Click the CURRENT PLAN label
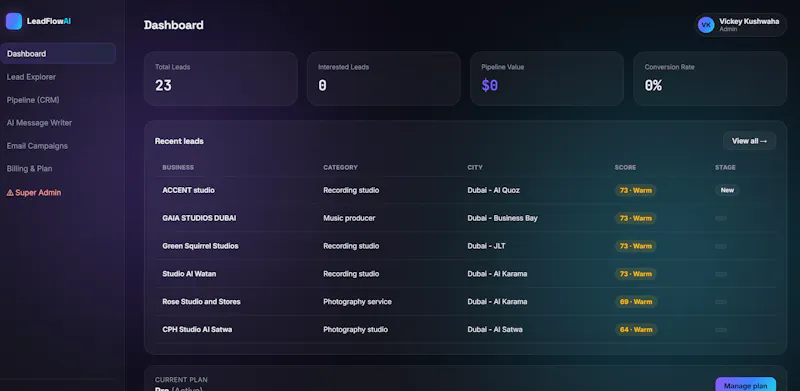This screenshot has width=800, height=391. pyautogui.click(x=181, y=380)
